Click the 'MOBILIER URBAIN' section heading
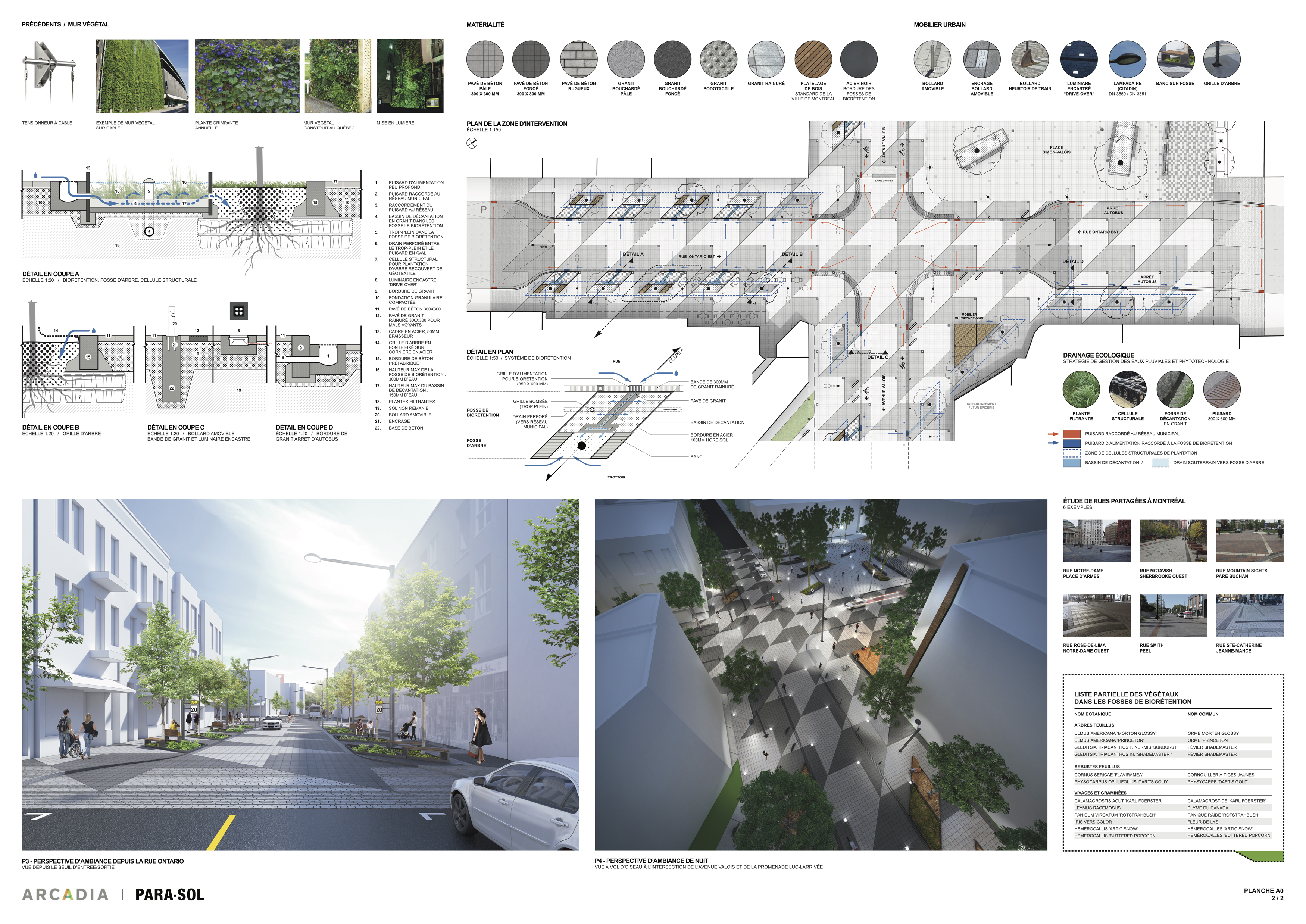 [x=940, y=25]
